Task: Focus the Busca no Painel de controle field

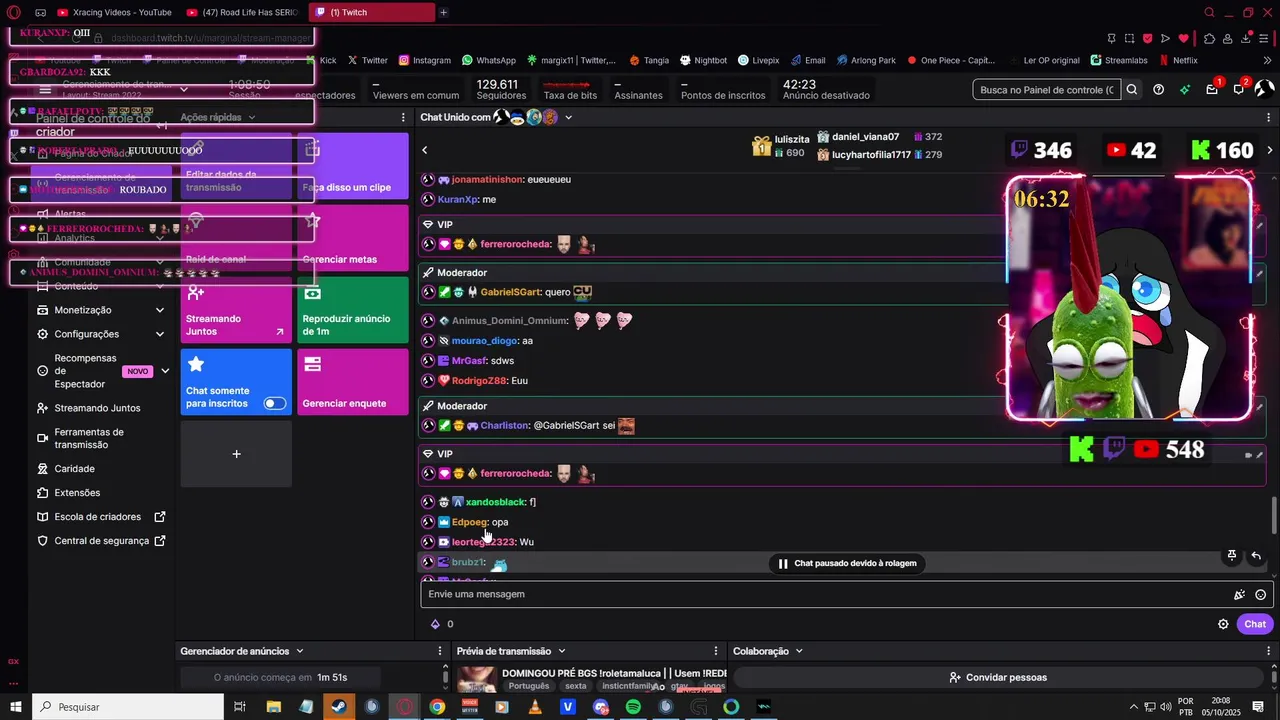Action: pos(1047,90)
